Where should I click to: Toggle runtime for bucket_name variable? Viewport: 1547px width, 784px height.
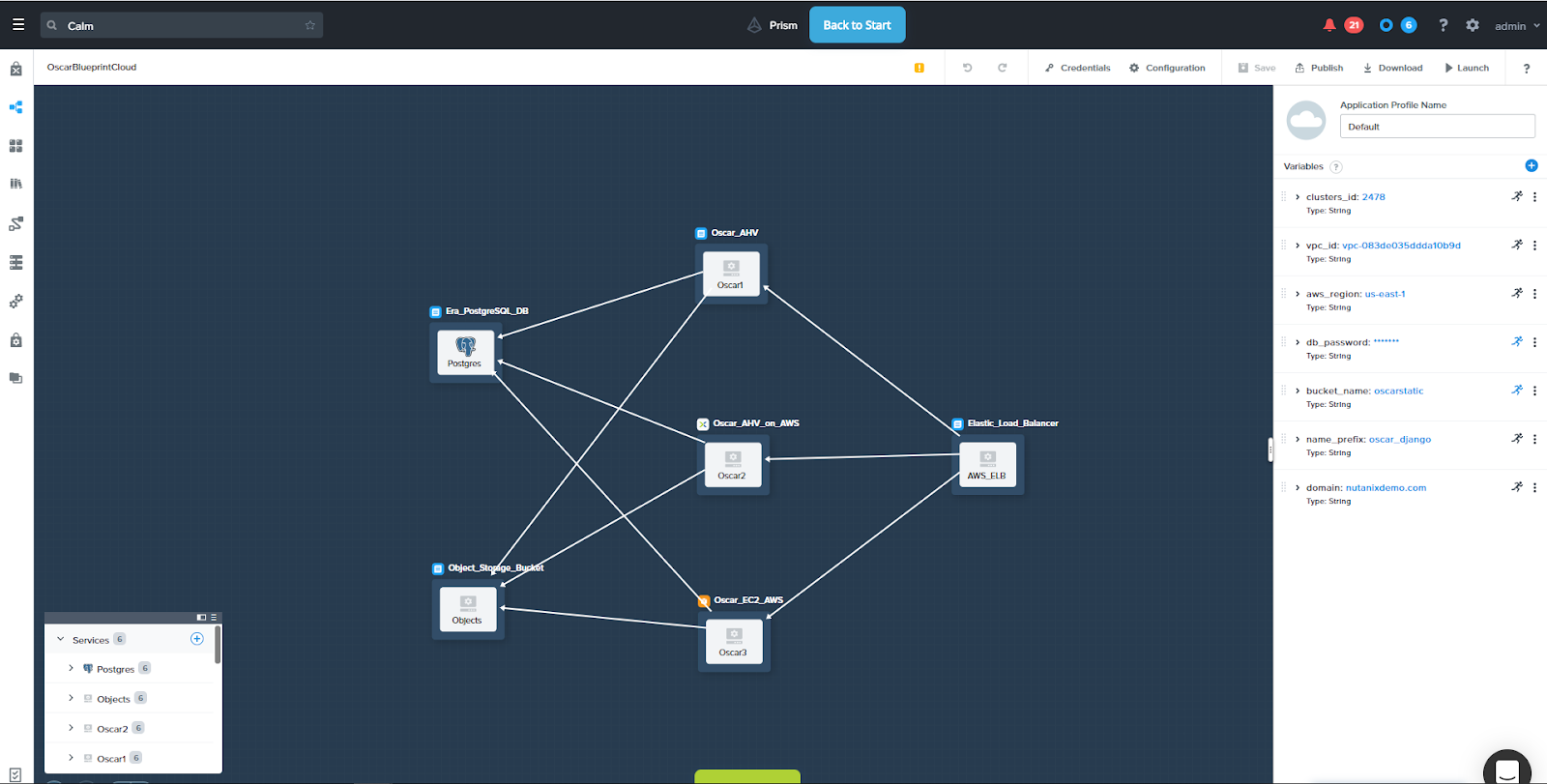click(1517, 390)
